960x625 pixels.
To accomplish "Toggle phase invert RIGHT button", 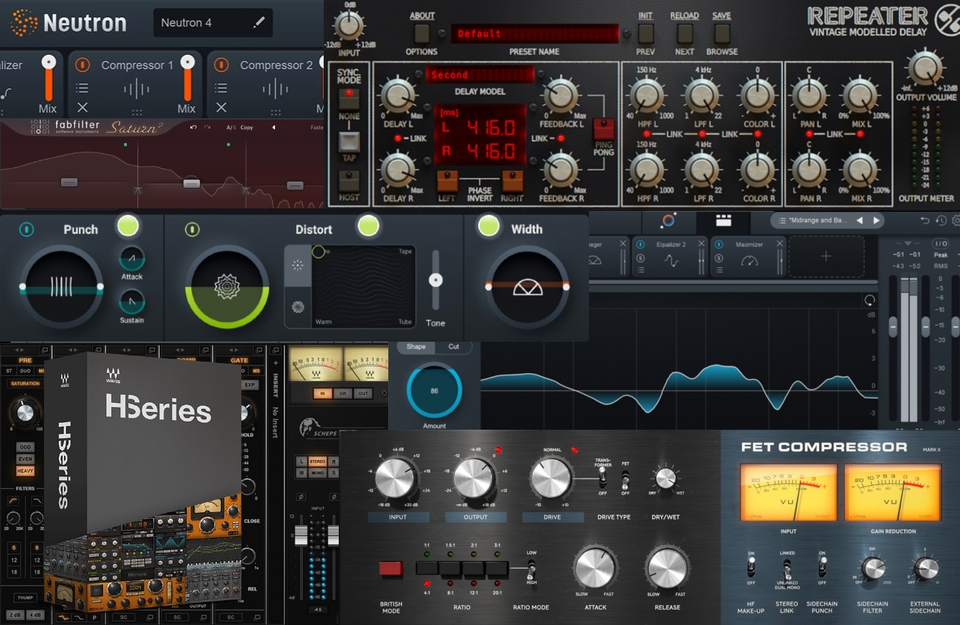I will (512, 181).
